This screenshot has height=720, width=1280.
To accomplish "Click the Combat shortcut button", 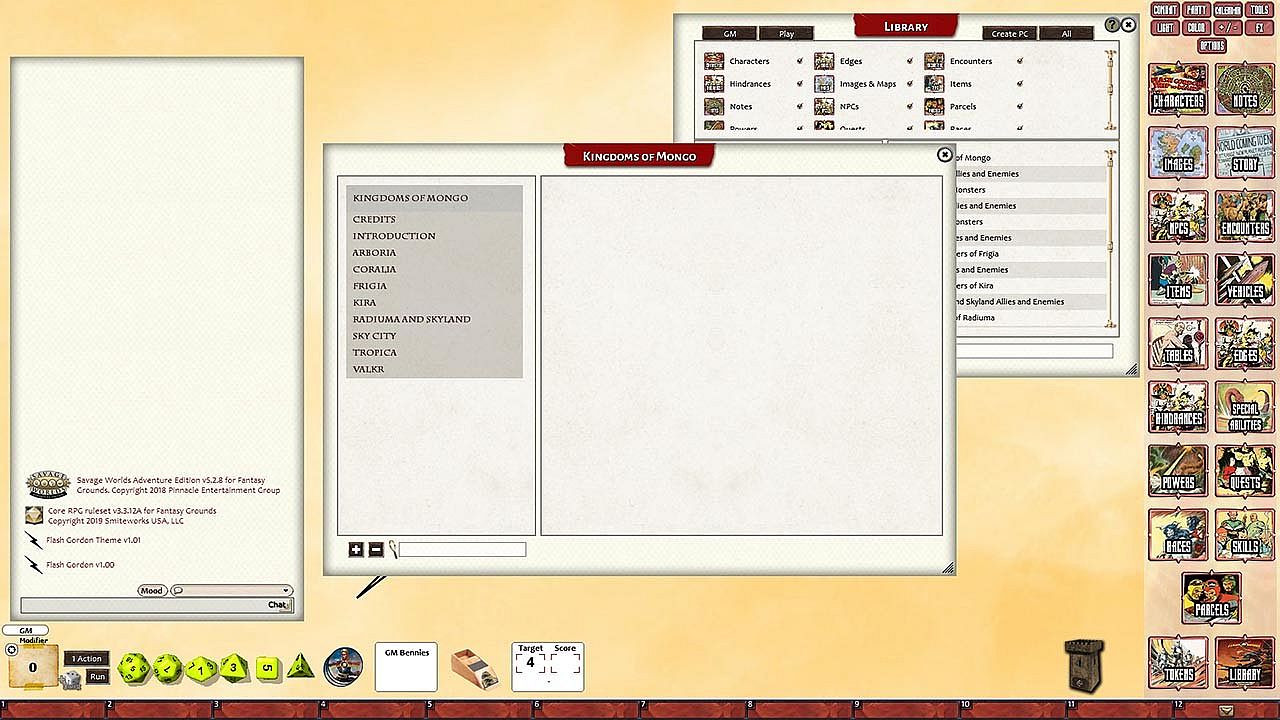I will coord(1165,10).
